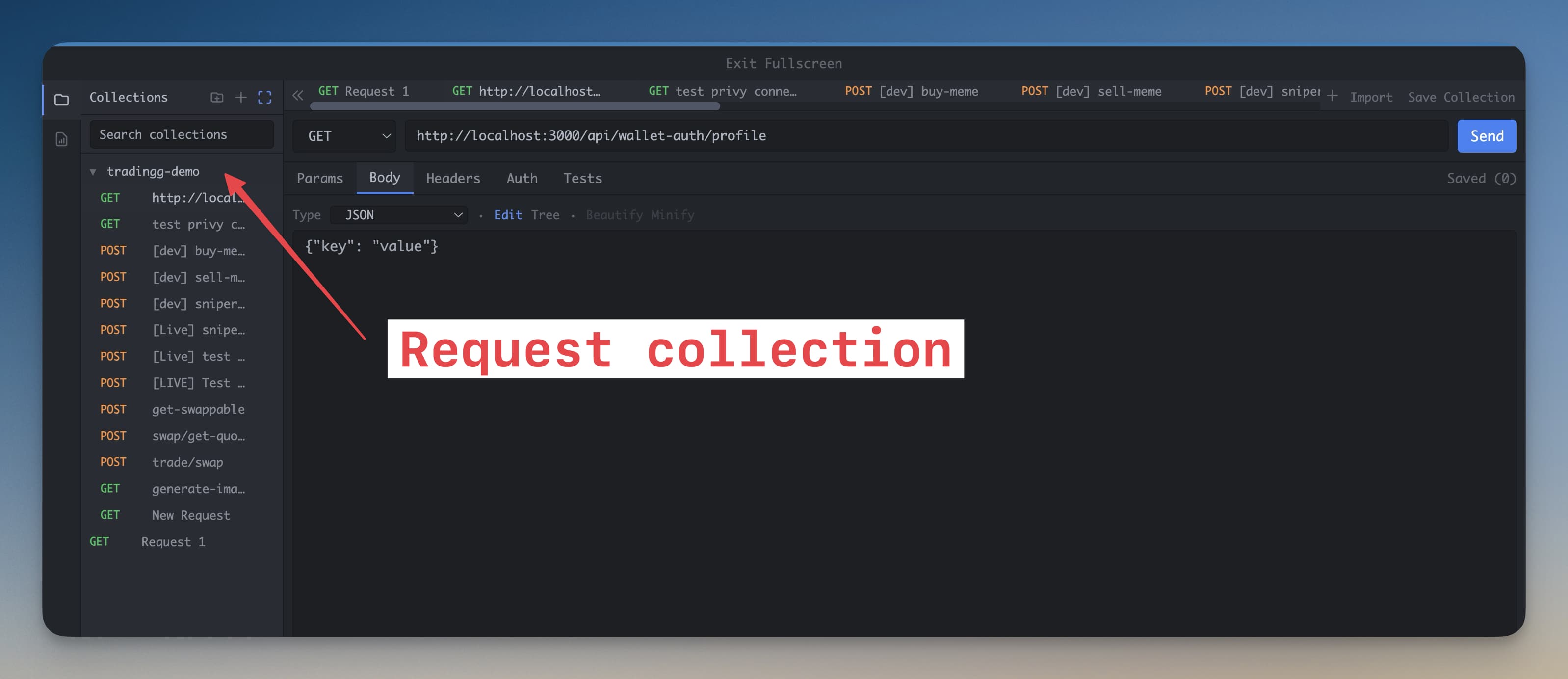Add a request with the plus icon in Collections
1568x679 pixels.
tap(241, 97)
